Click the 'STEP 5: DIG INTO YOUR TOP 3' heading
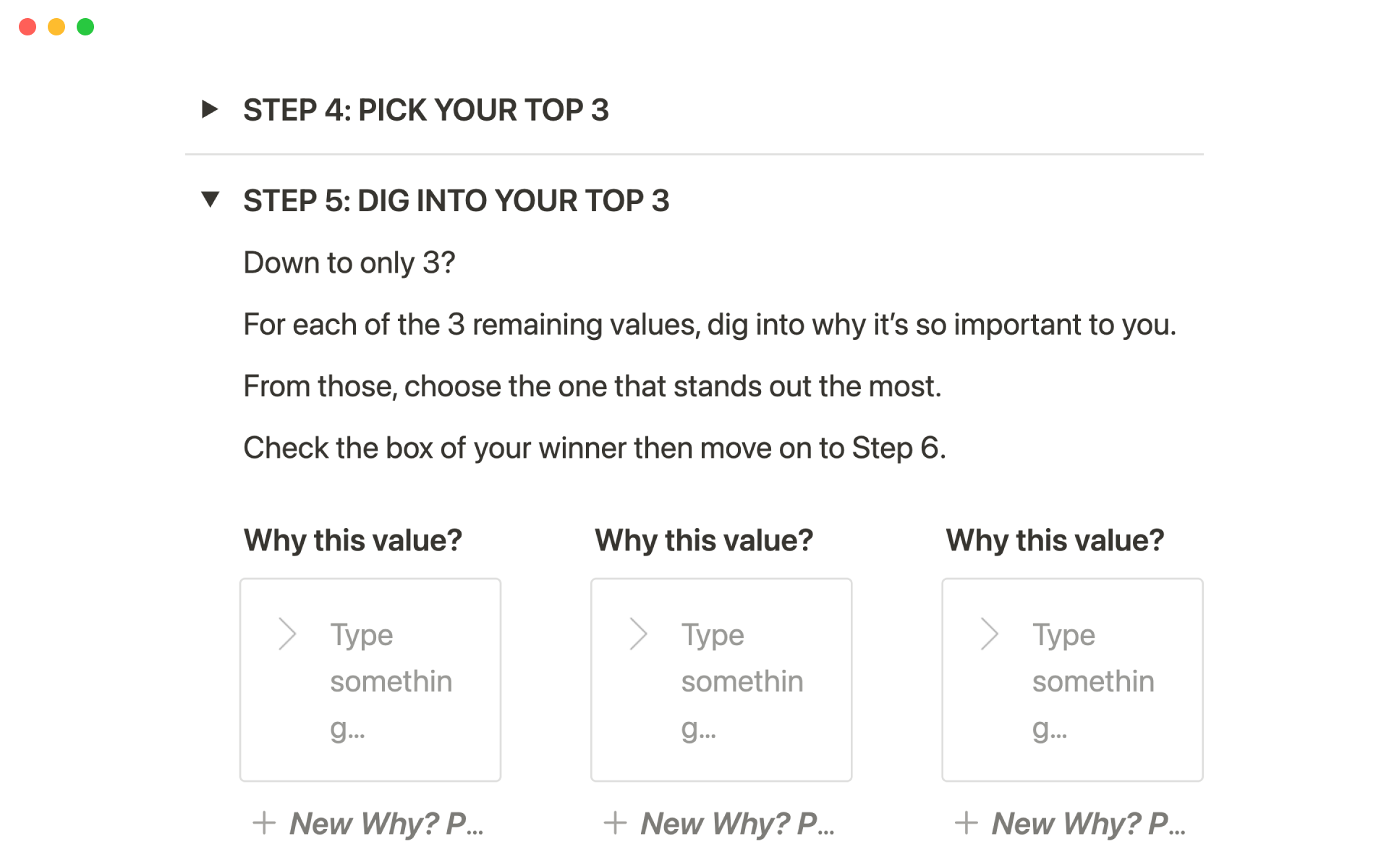Viewport: 1389px width, 868px height. pyautogui.click(x=456, y=200)
